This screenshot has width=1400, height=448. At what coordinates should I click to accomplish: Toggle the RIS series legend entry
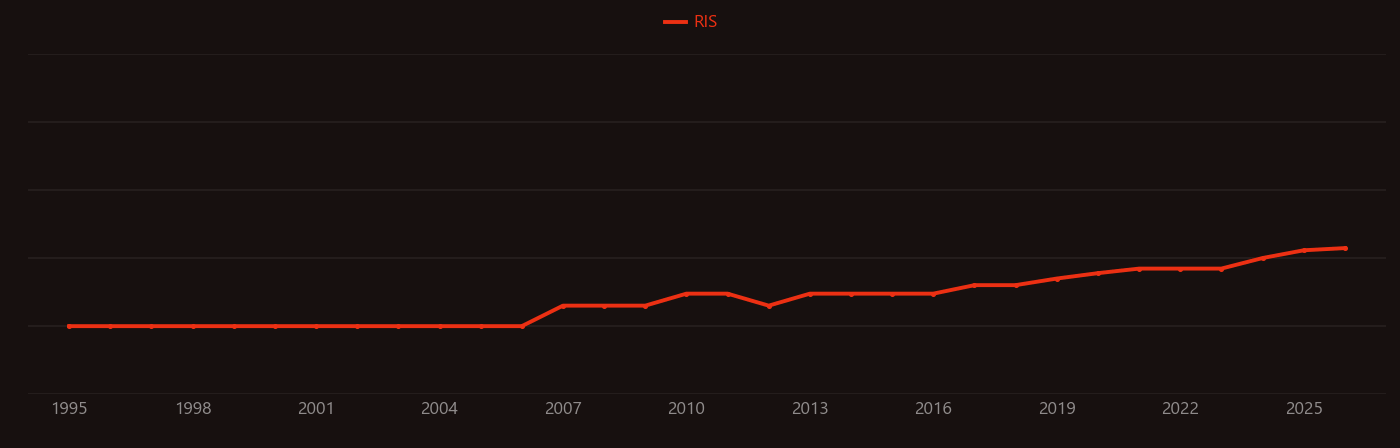point(691,22)
